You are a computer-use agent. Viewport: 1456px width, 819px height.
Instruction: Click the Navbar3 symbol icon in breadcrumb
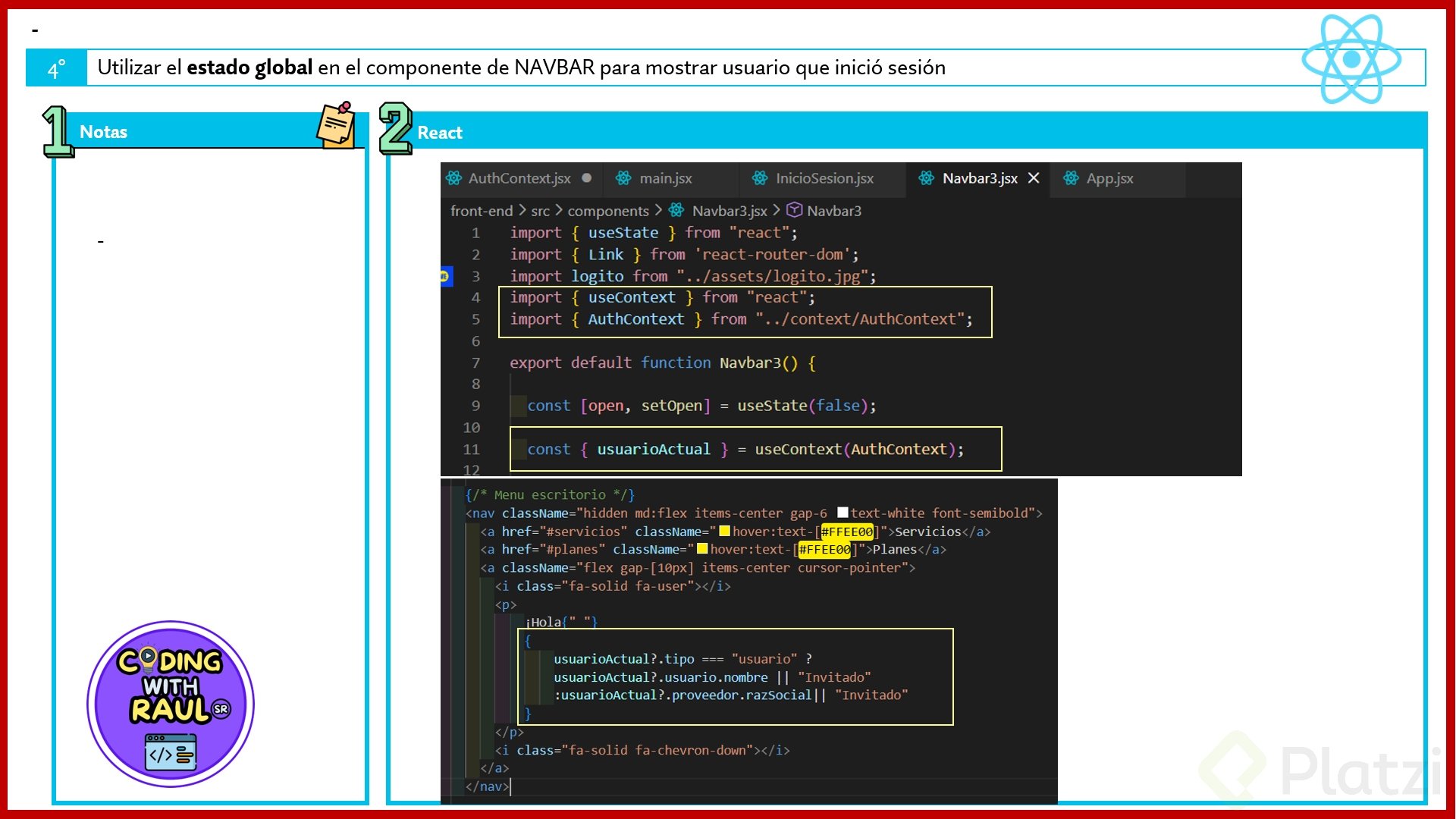tap(794, 210)
